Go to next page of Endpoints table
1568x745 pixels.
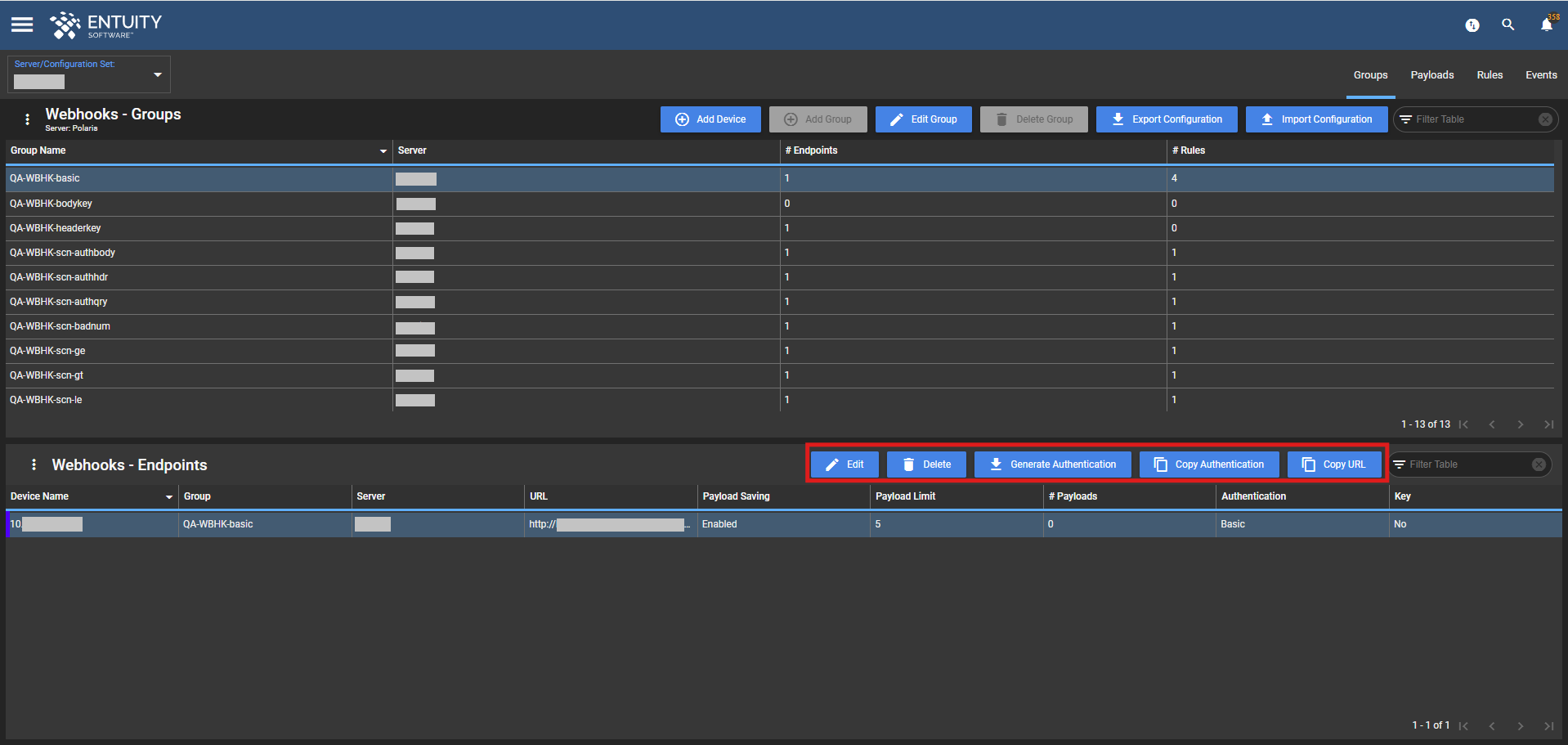(1521, 725)
